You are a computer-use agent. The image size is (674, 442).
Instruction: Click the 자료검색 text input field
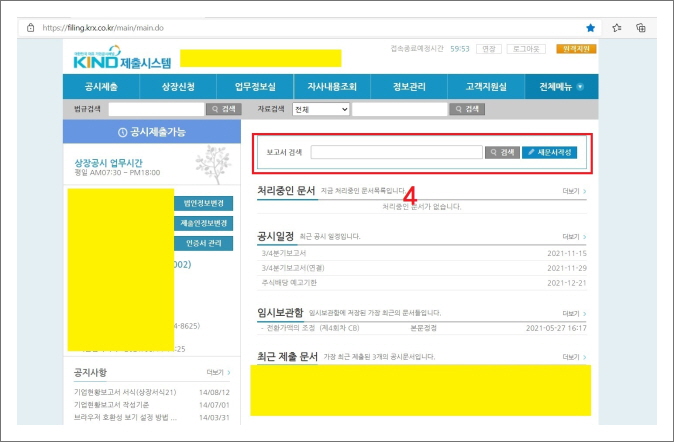click(x=400, y=109)
